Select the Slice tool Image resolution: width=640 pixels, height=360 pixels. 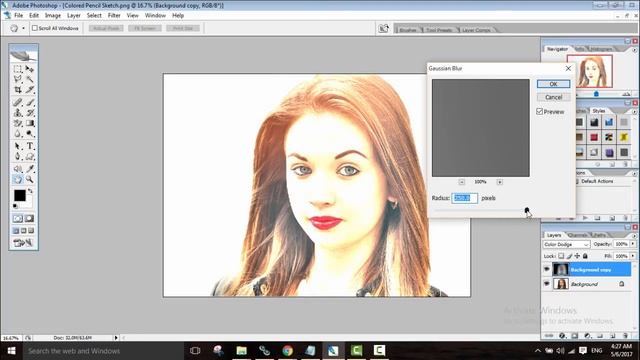[x=30, y=89]
